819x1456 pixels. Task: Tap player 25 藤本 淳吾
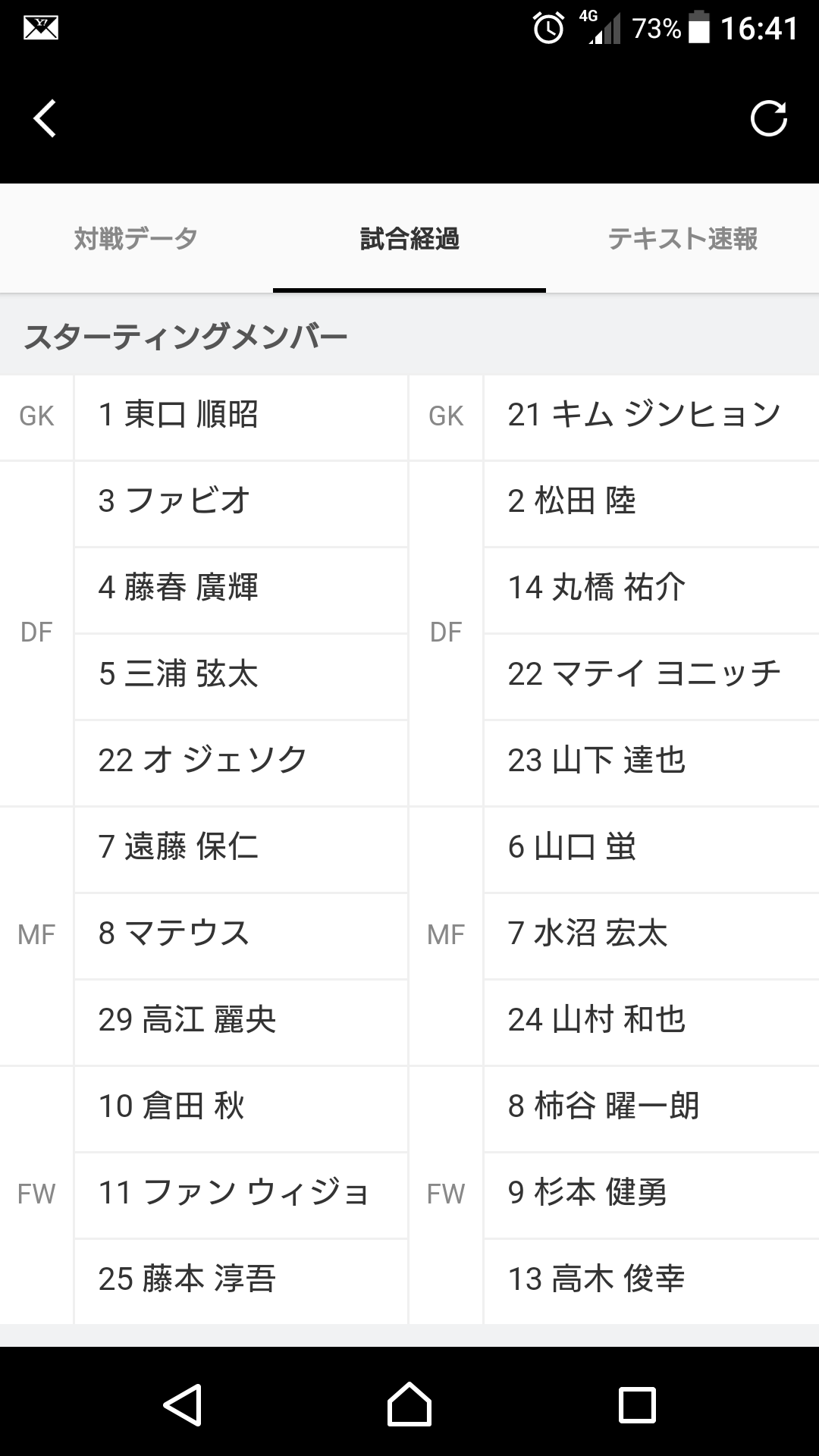pyautogui.click(x=240, y=1281)
